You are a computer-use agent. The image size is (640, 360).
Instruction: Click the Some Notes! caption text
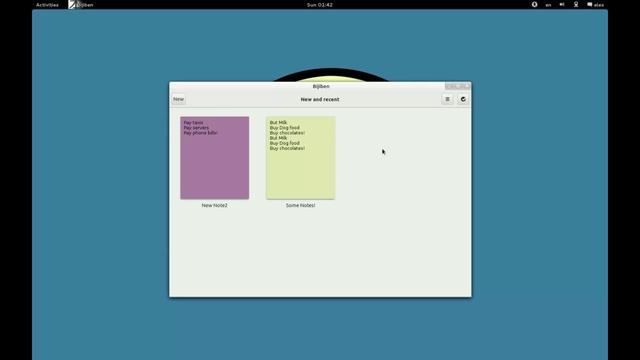pyautogui.click(x=300, y=205)
